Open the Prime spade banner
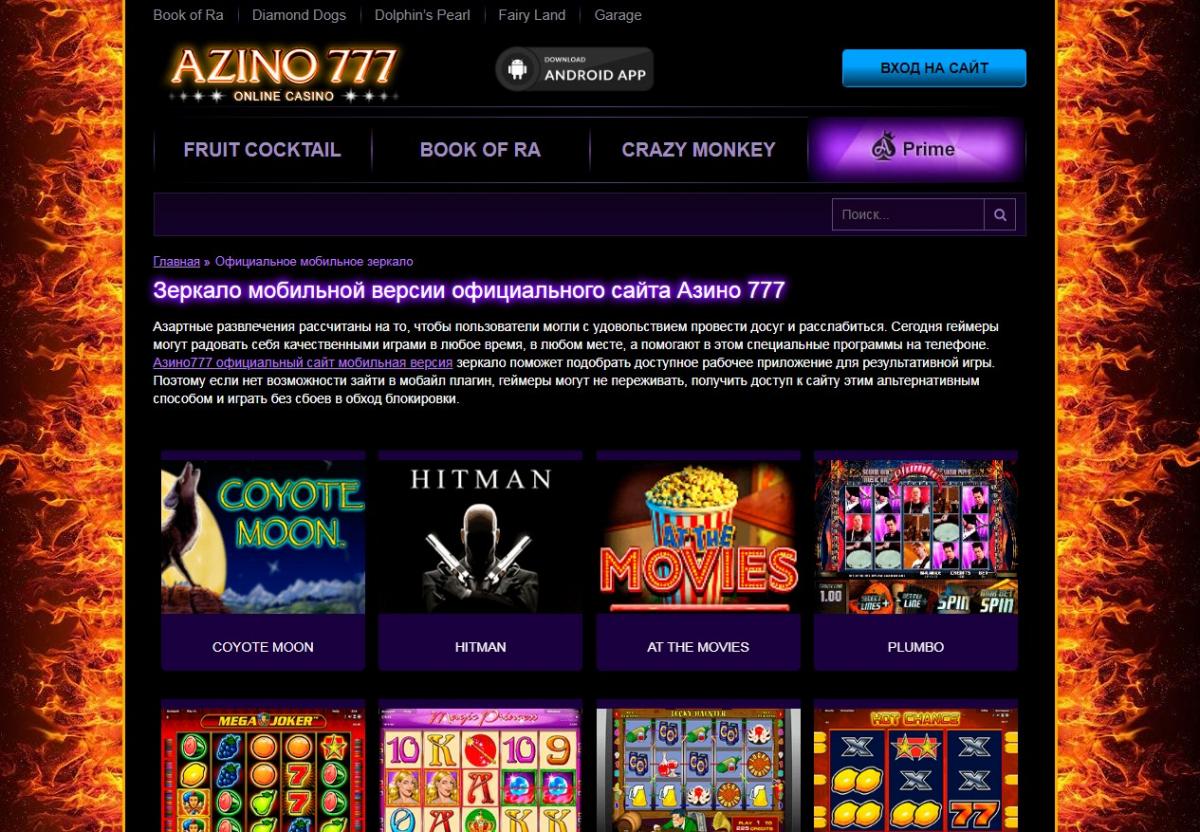Viewport: 1200px width, 832px height. pyautogui.click(x=916, y=149)
